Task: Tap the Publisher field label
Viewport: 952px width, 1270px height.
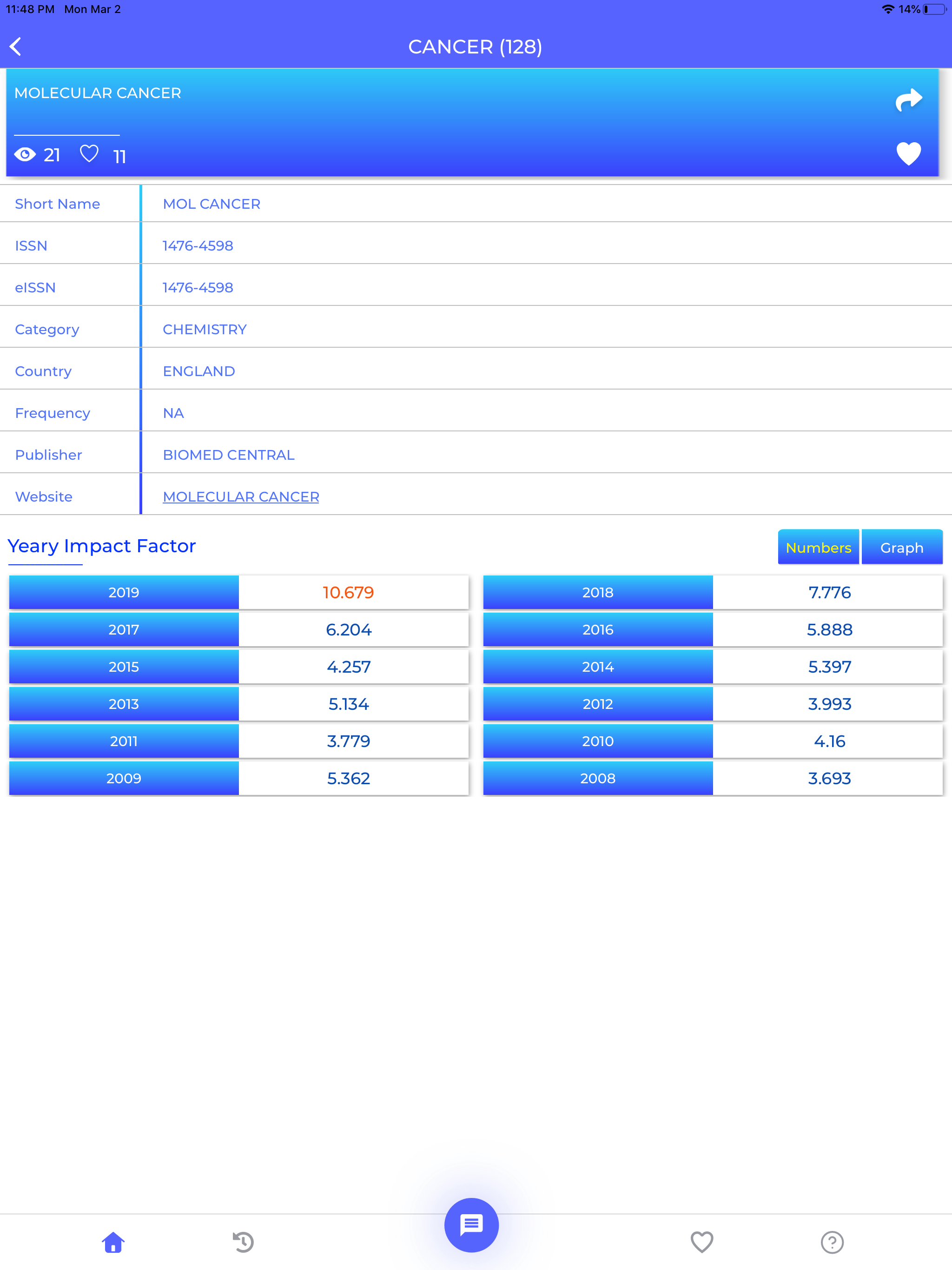Action: click(48, 455)
